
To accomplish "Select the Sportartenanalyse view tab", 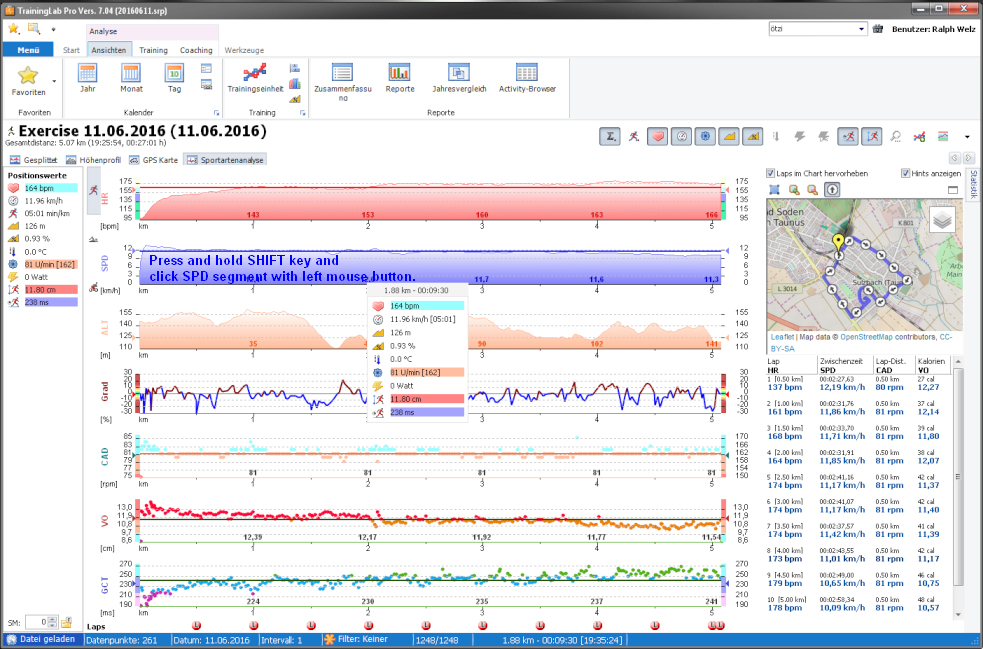I will coord(225,160).
